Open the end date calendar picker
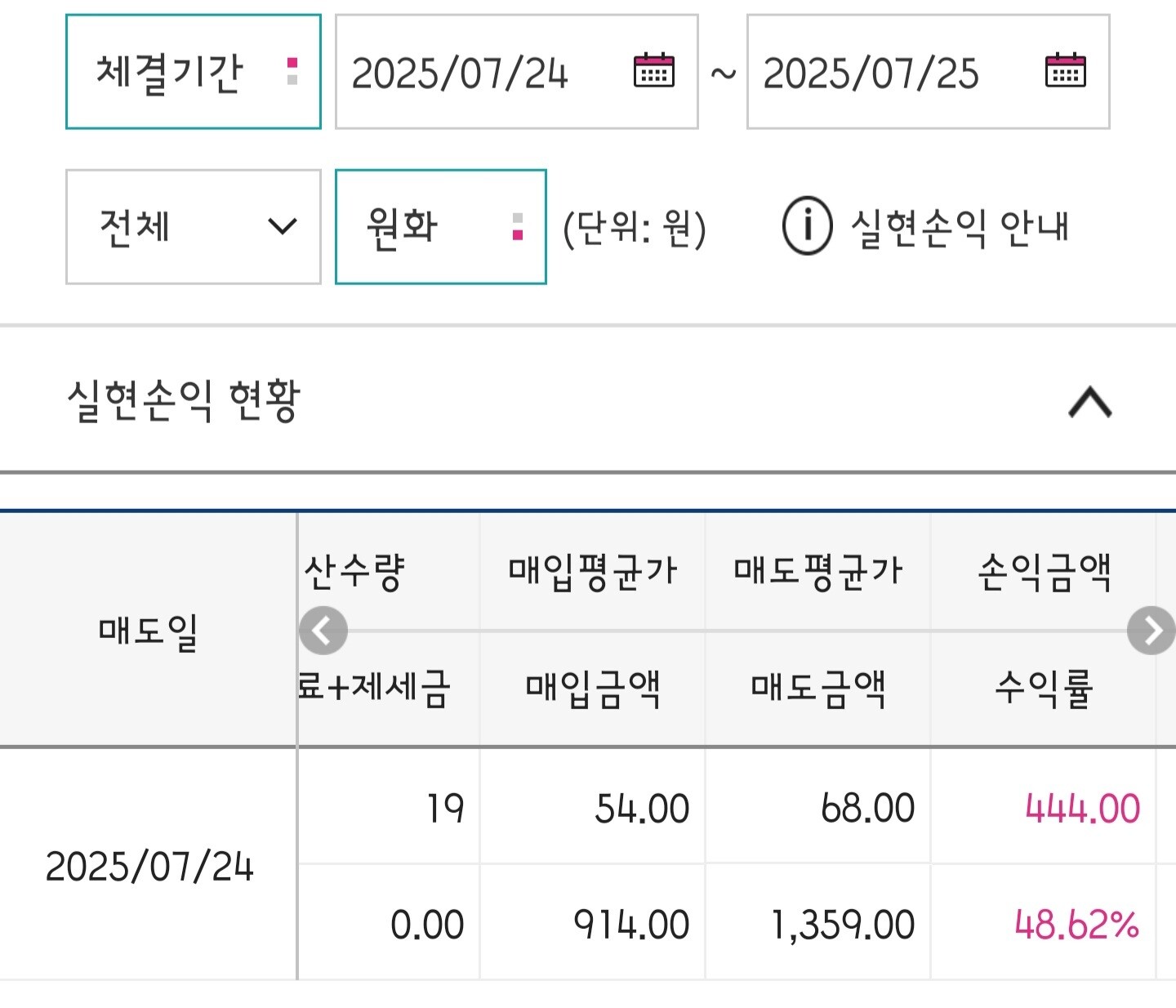This screenshot has height=1008, width=1176. (x=1066, y=71)
